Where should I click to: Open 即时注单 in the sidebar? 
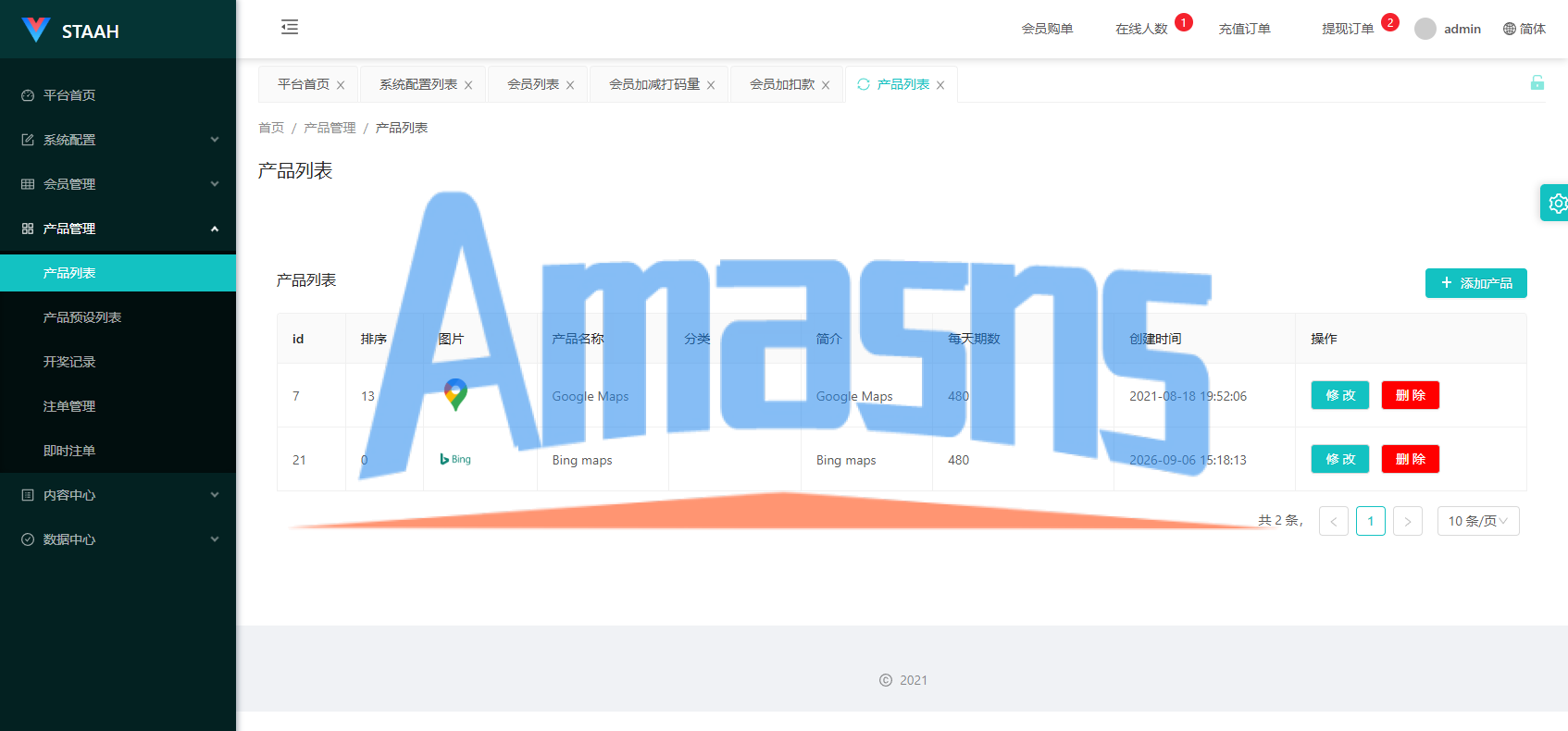pos(118,451)
